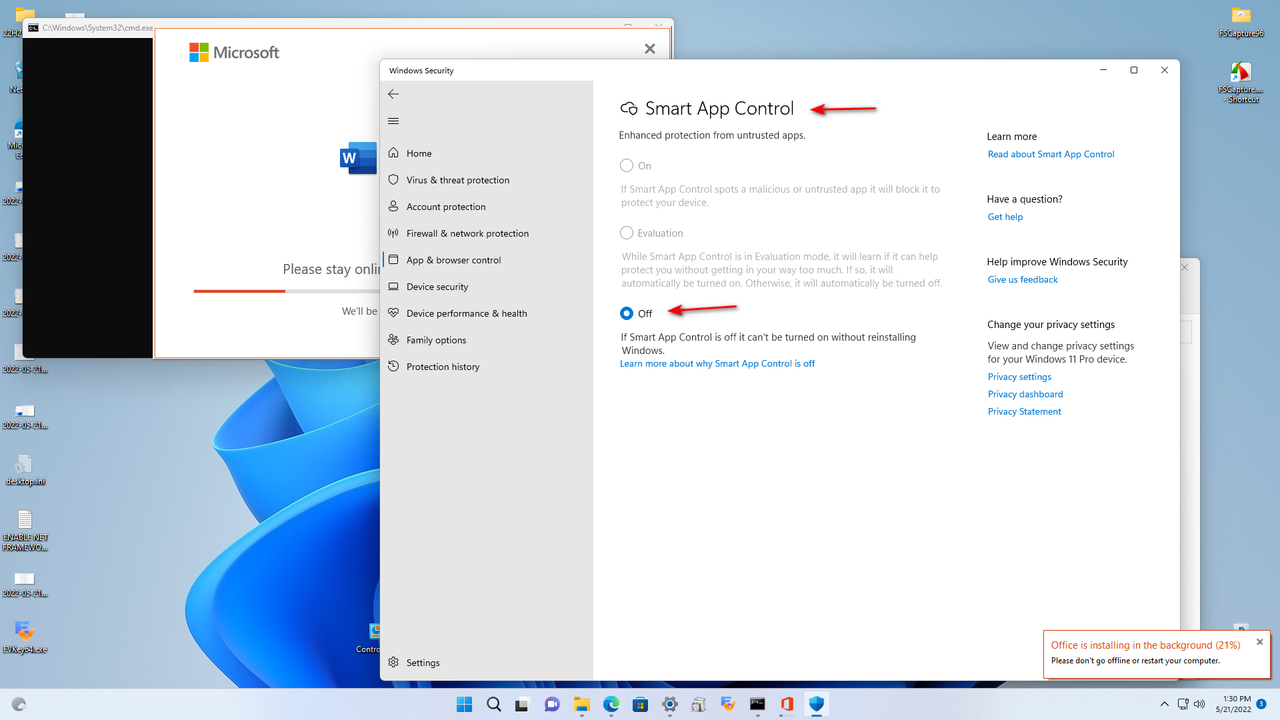Select the desktop.ini file icon
The image size is (1280, 720).
25,470
